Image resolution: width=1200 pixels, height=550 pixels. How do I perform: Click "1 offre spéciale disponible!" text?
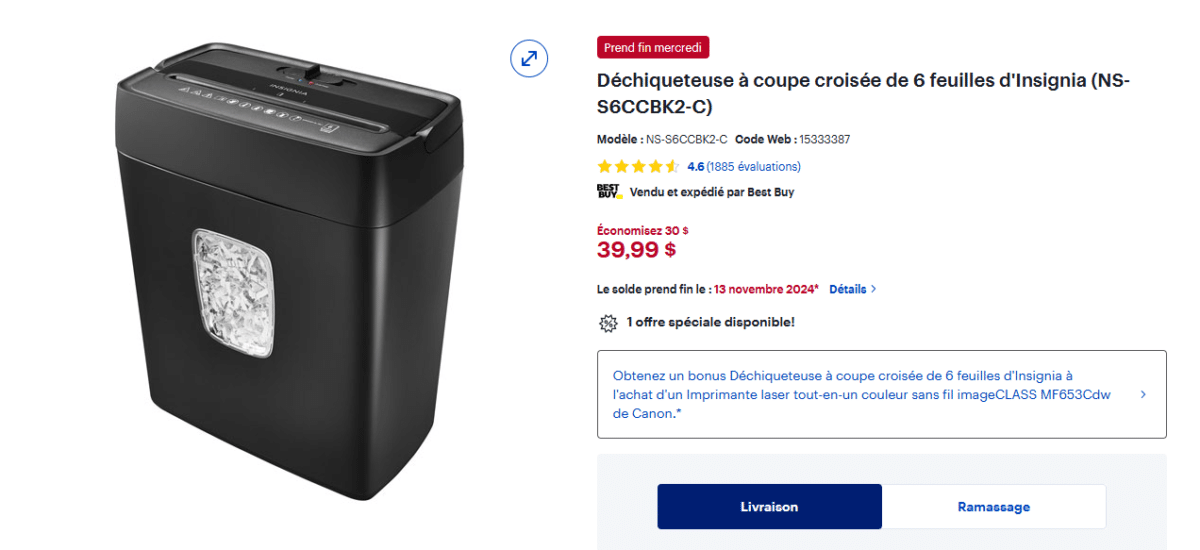coord(710,322)
